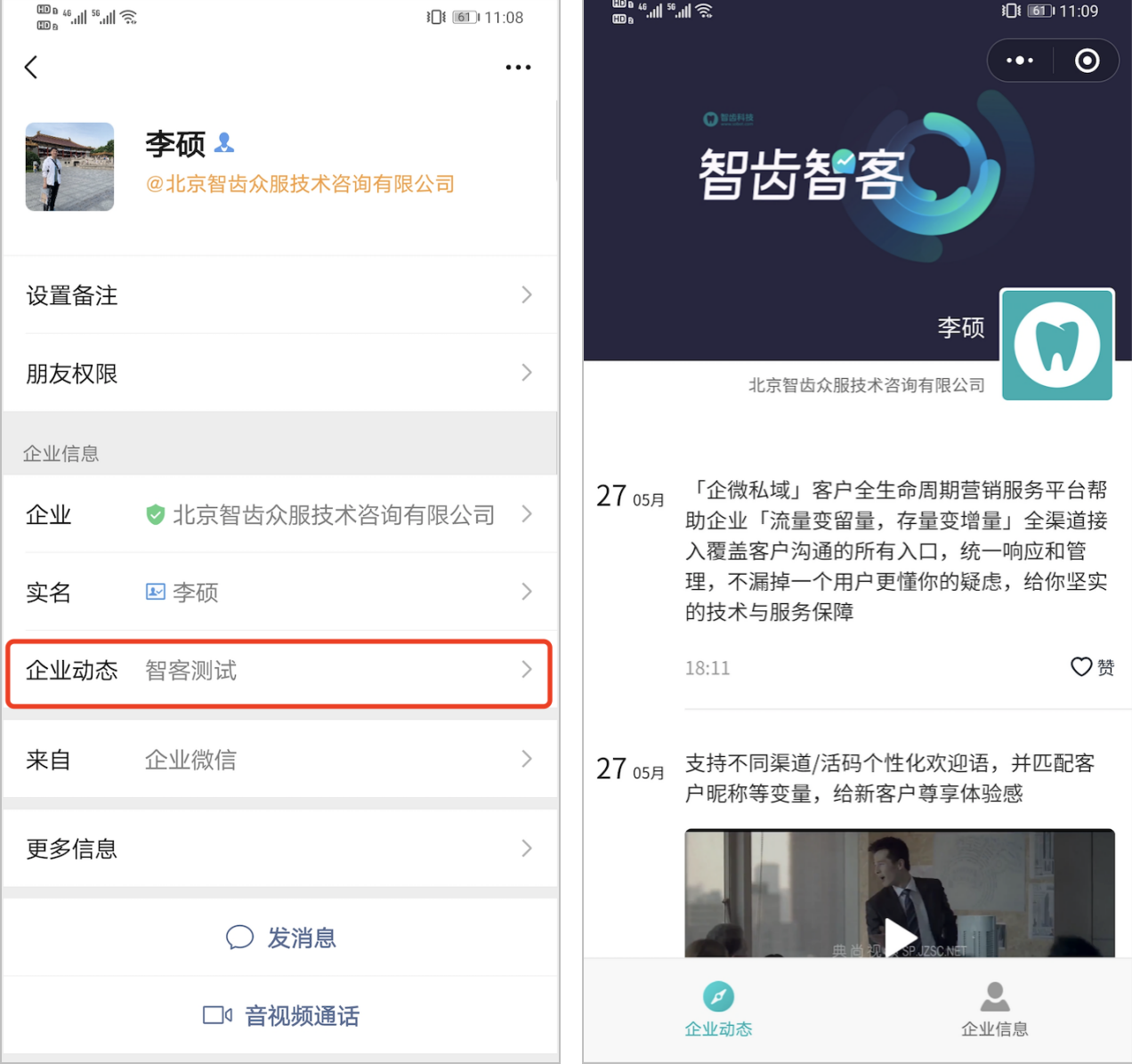
Task: Open the mini program three-dot menu
Action: pos(1020,60)
